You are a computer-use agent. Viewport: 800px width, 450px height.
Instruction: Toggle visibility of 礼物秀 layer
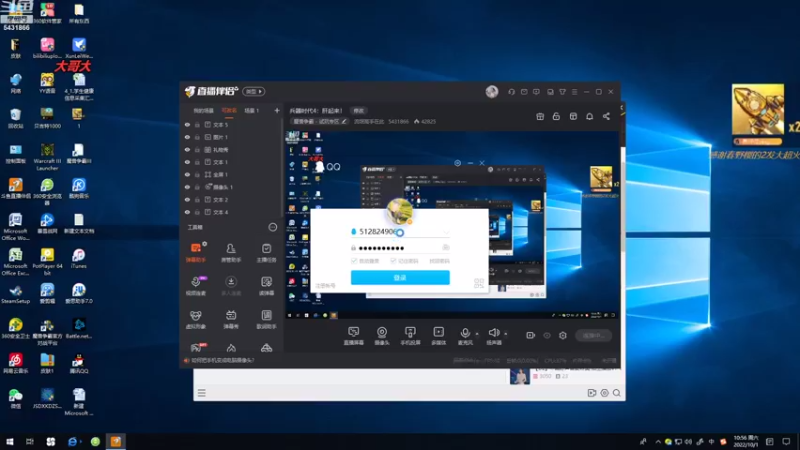(x=187, y=149)
